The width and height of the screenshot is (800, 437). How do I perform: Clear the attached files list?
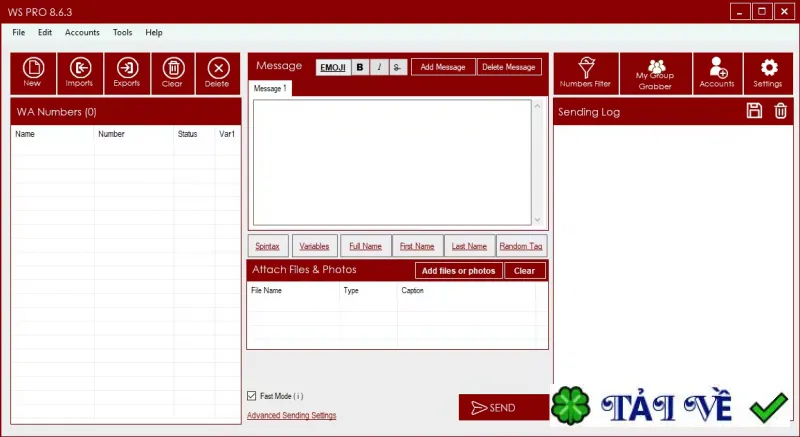point(524,271)
